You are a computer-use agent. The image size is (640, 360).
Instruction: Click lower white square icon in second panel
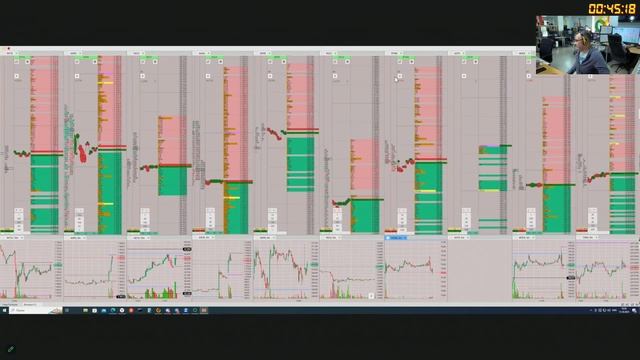pyautogui.click(x=77, y=76)
